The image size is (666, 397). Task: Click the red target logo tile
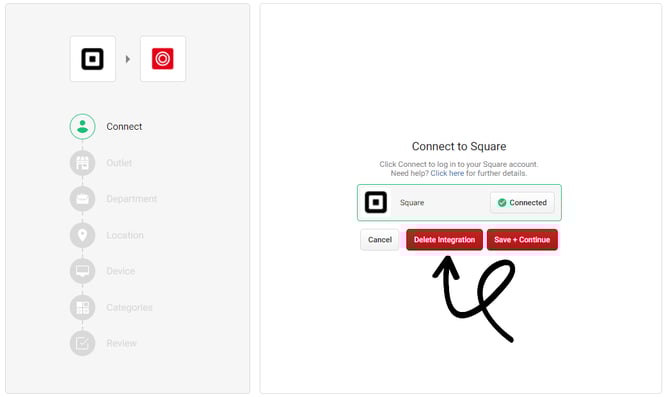click(x=163, y=59)
